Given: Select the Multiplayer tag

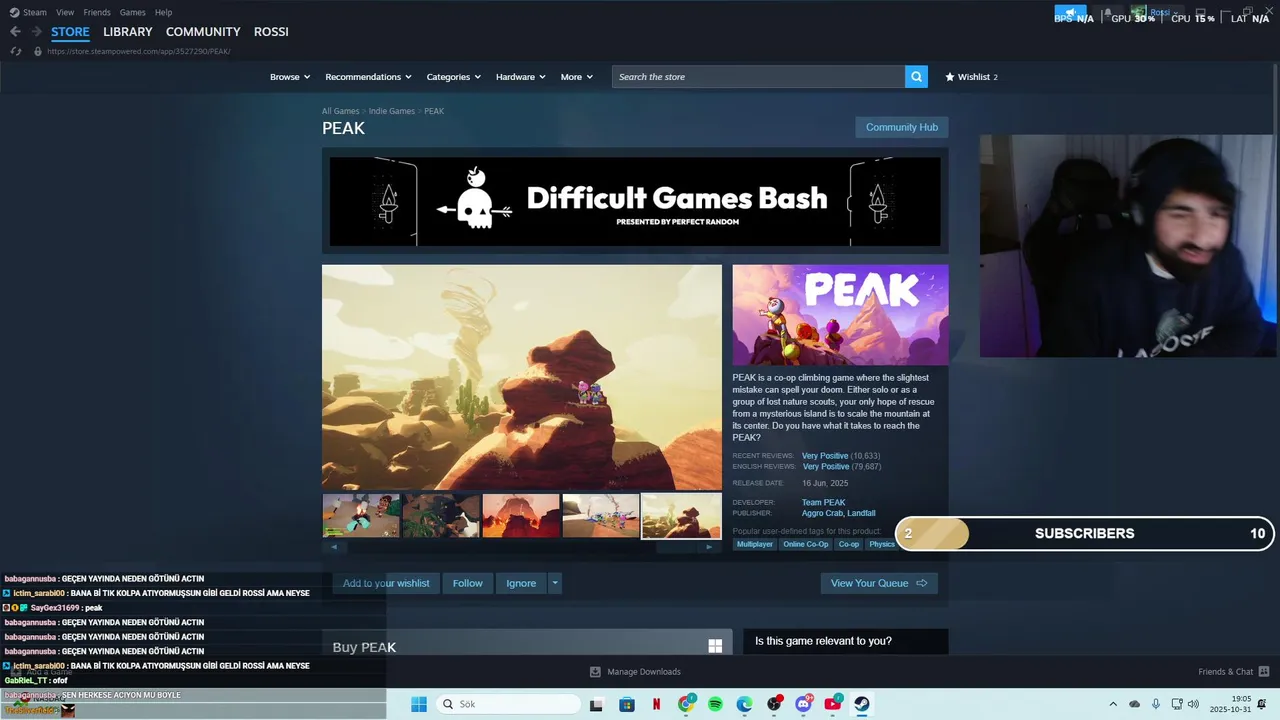Looking at the screenshot, I should tap(755, 544).
